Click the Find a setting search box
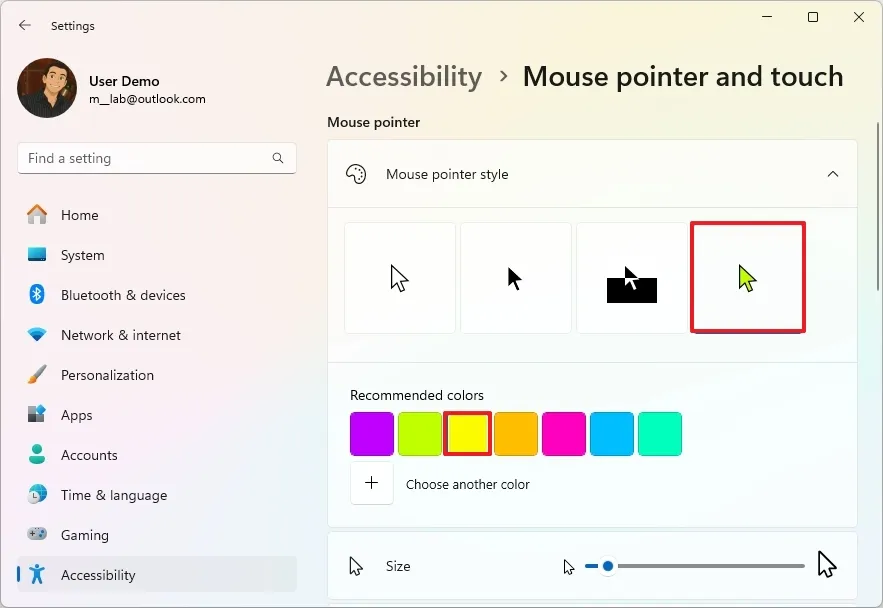This screenshot has height=608, width=883. [145, 158]
